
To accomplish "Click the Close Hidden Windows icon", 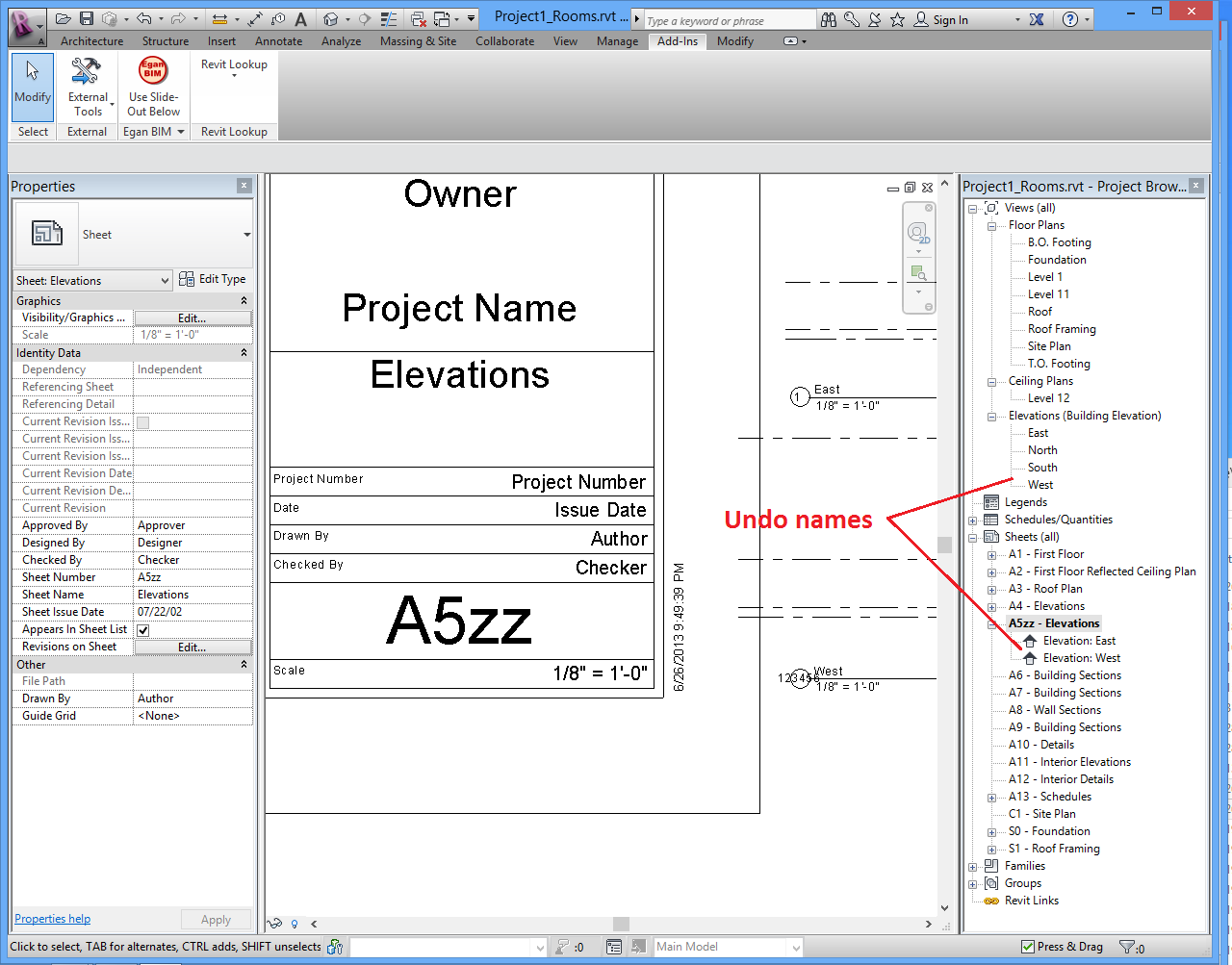I will 418,19.
